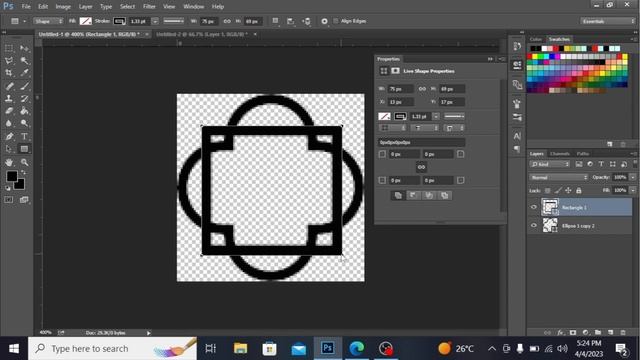640x360 pixels.
Task: Click the foreground color swatch
Action: pos(12,176)
